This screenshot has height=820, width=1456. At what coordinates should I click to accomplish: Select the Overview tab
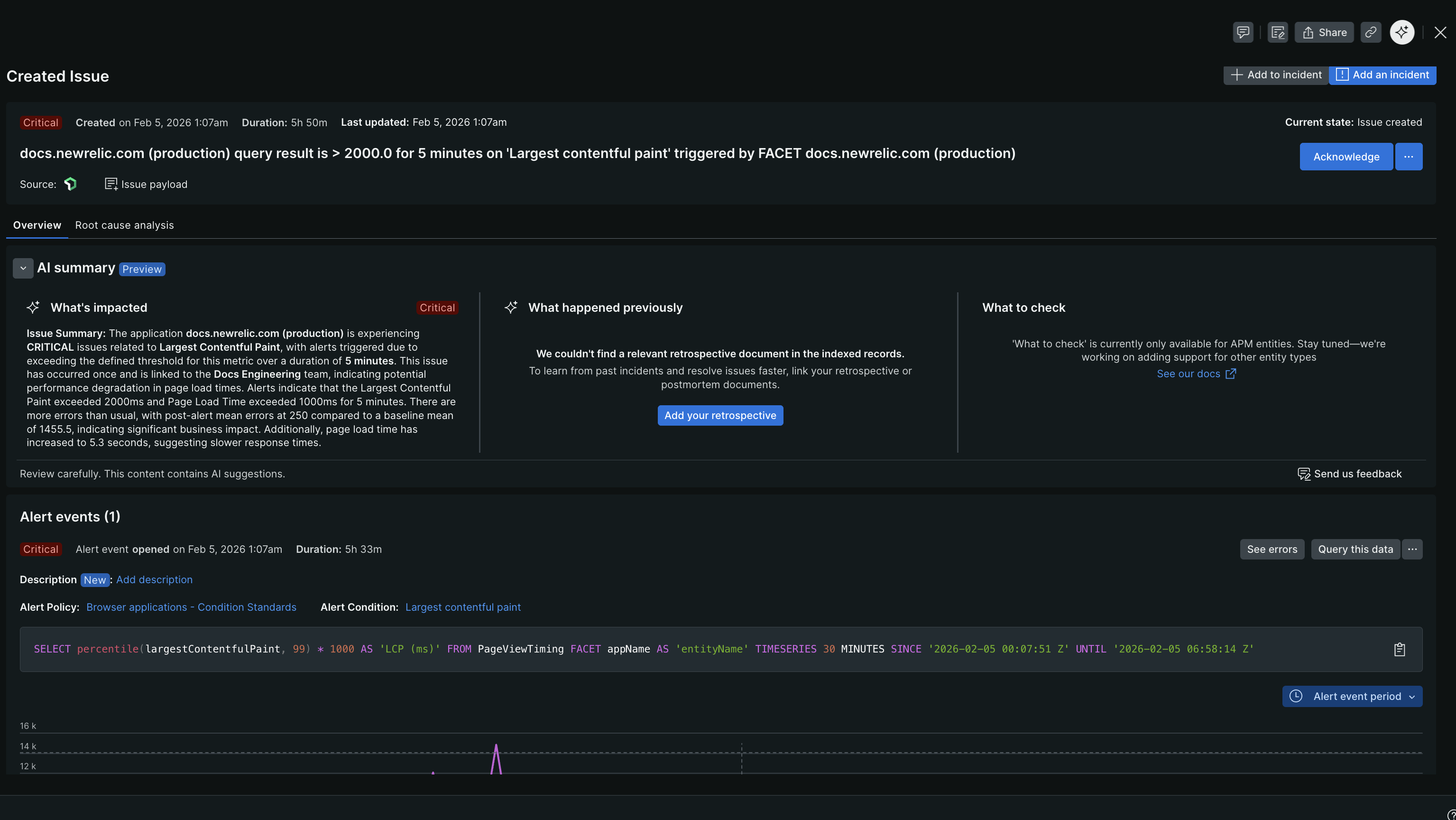tap(37, 225)
